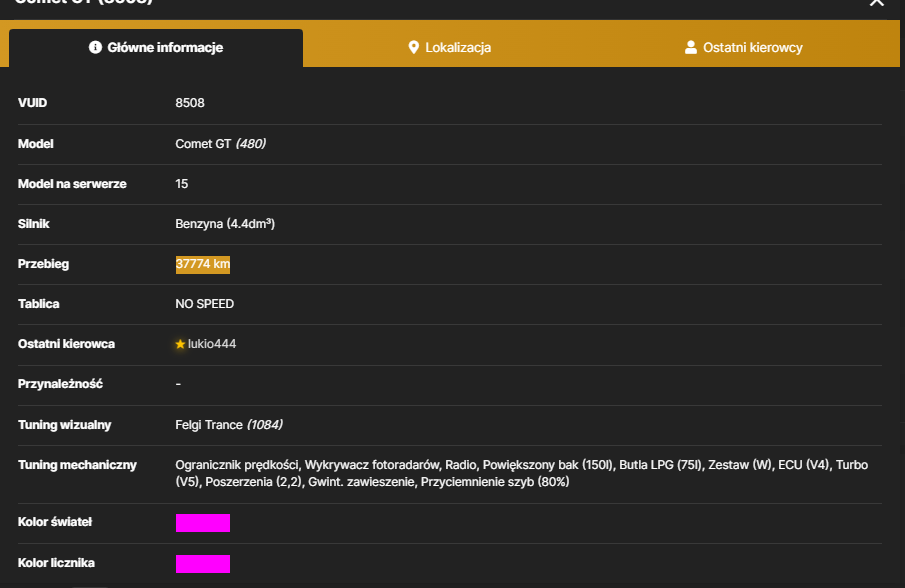Click the NO SPEED plate value

(204, 304)
